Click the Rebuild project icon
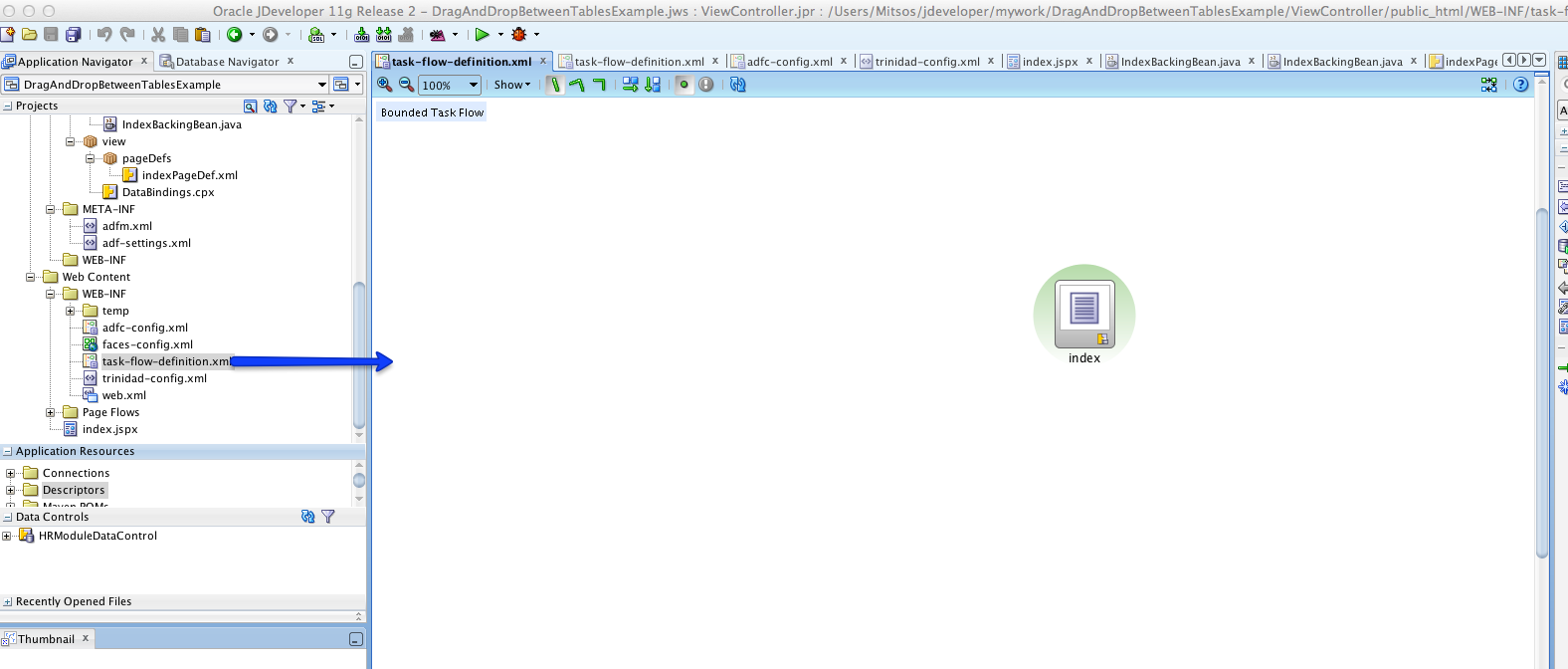This screenshot has height=669, width=1568. coord(384,35)
